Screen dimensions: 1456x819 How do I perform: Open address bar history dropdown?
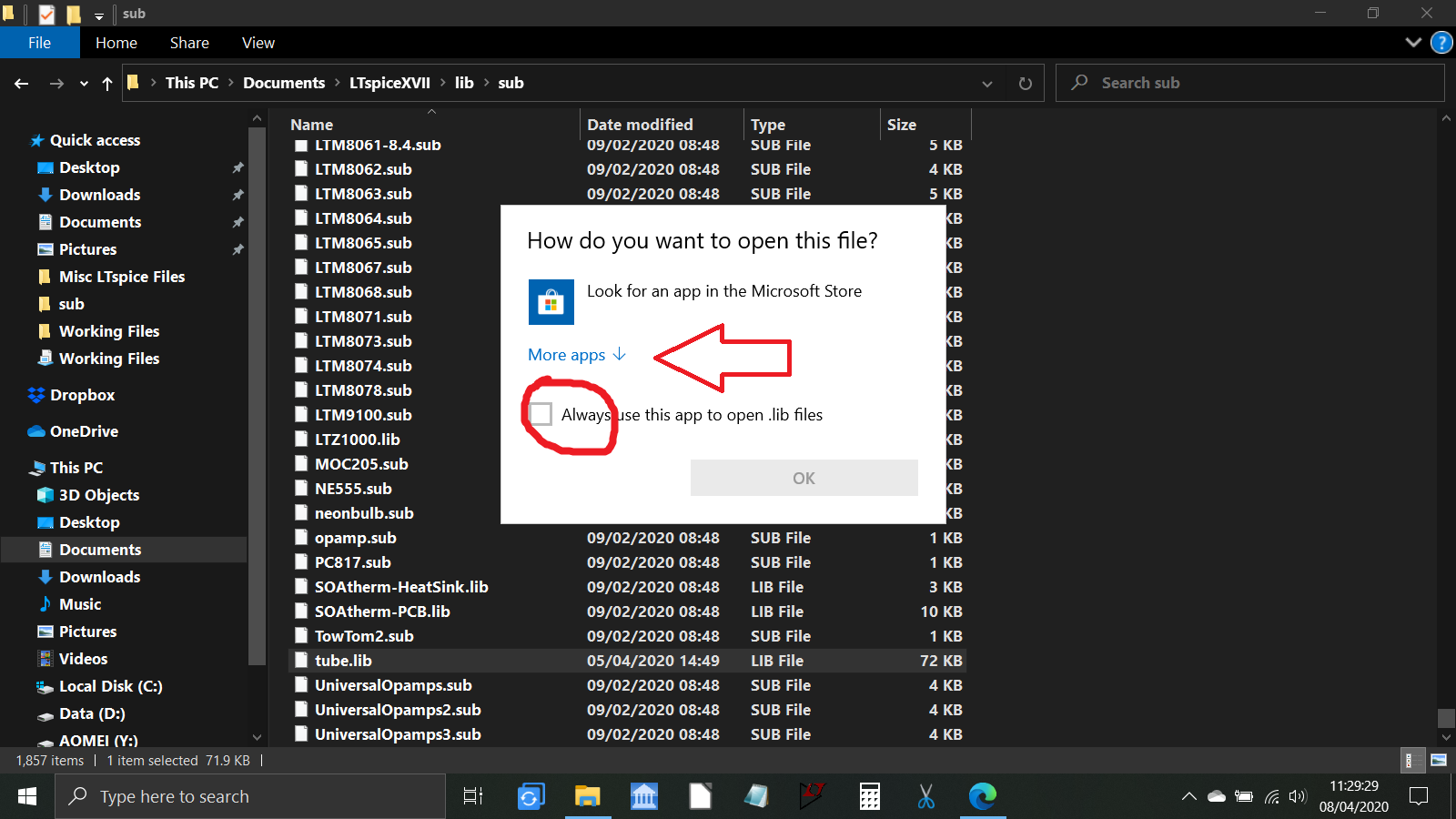point(987,84)
